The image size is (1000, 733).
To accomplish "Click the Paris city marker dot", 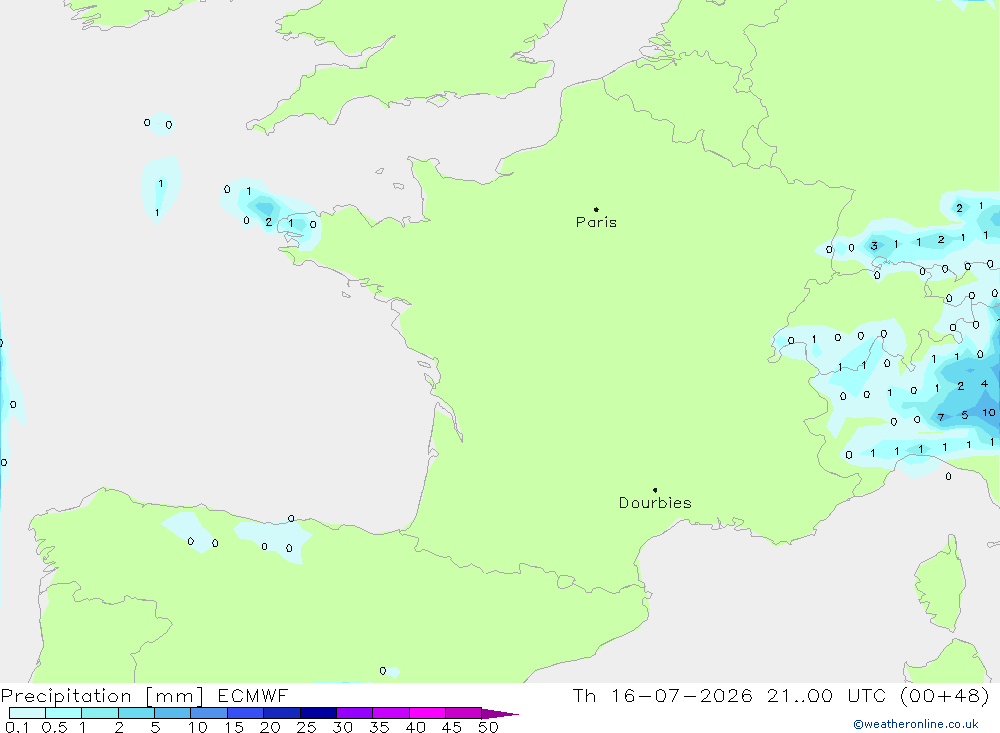I will (596, 209).
